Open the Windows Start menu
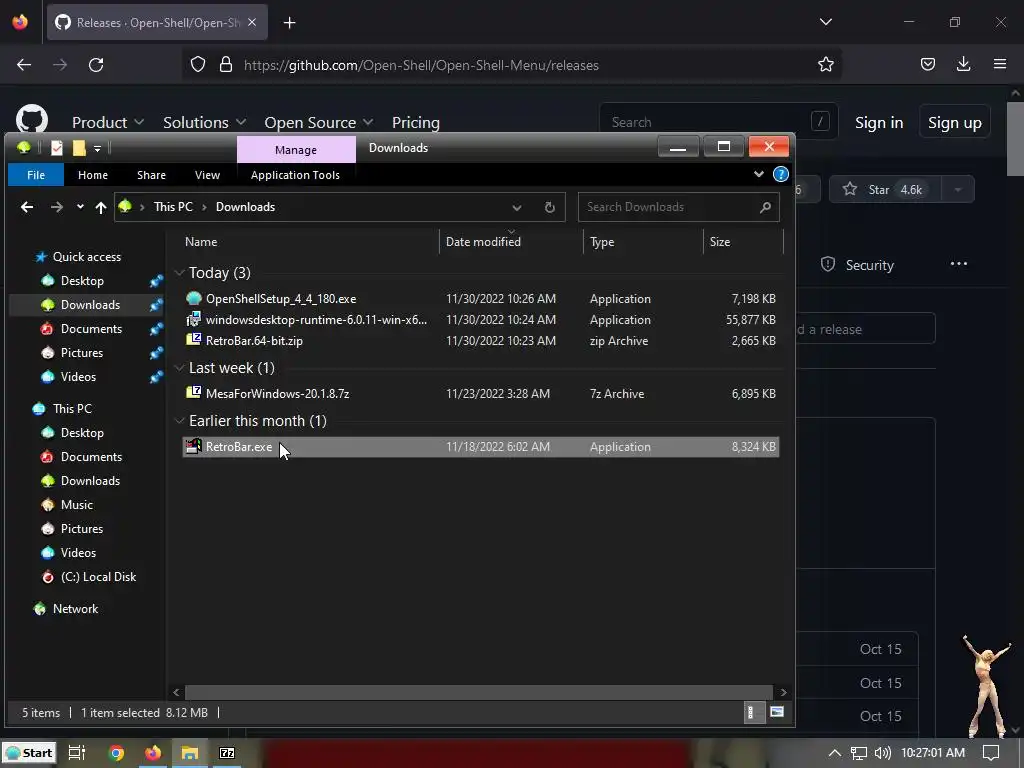Screen dimensions: 1024x768 (x=29, y=753)
